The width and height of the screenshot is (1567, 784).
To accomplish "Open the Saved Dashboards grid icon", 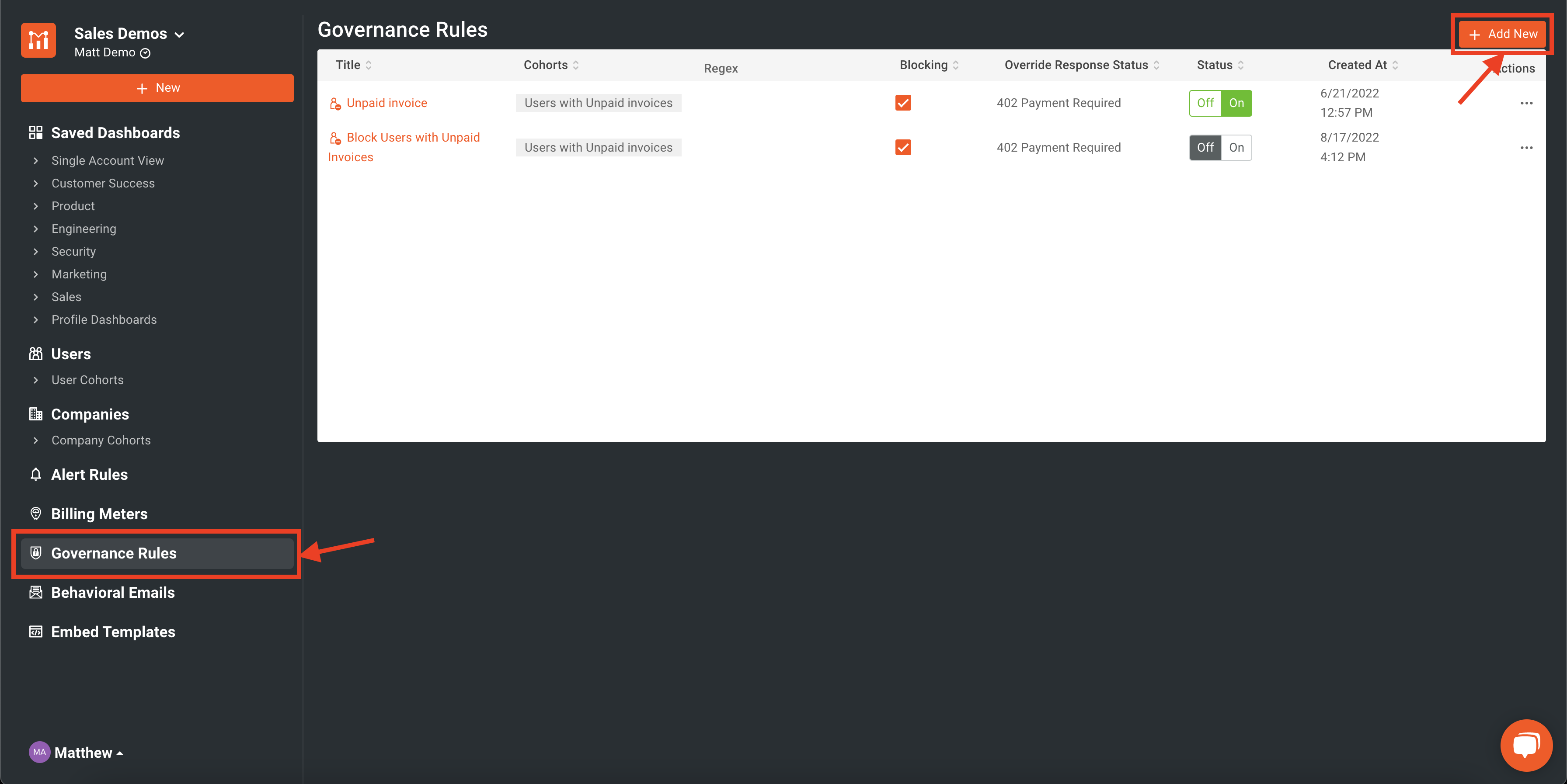I will 36,132.
